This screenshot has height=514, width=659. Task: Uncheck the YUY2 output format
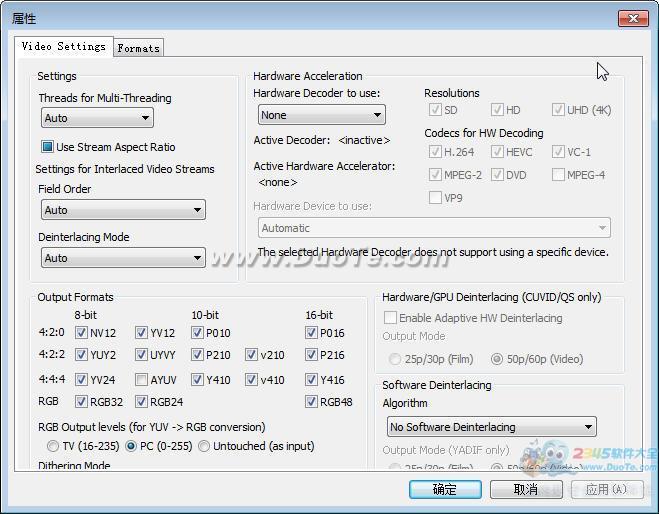click(x=81, y=355)
